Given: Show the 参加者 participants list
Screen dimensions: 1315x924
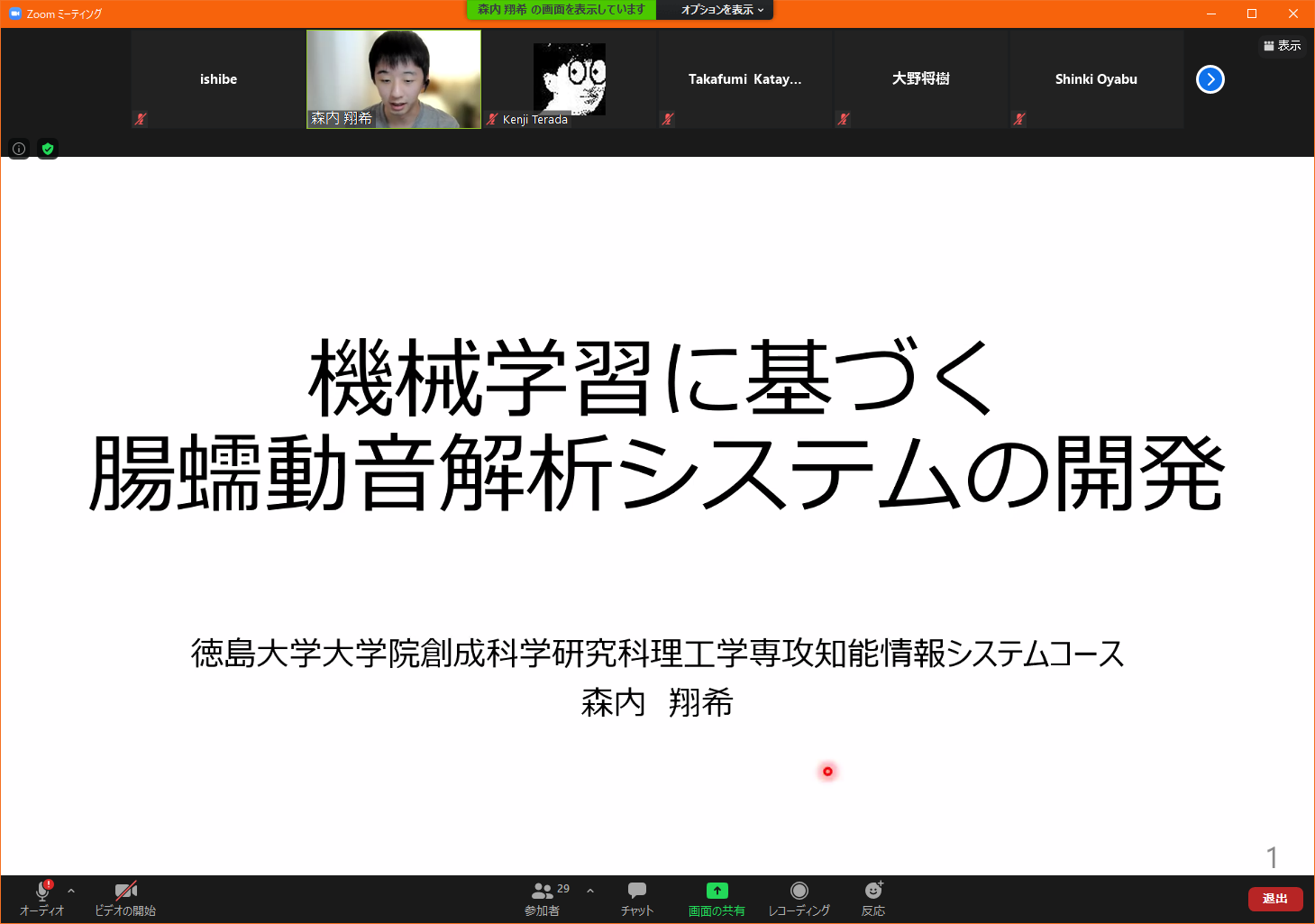Looking at the screenshot, I should coord(541,898).
